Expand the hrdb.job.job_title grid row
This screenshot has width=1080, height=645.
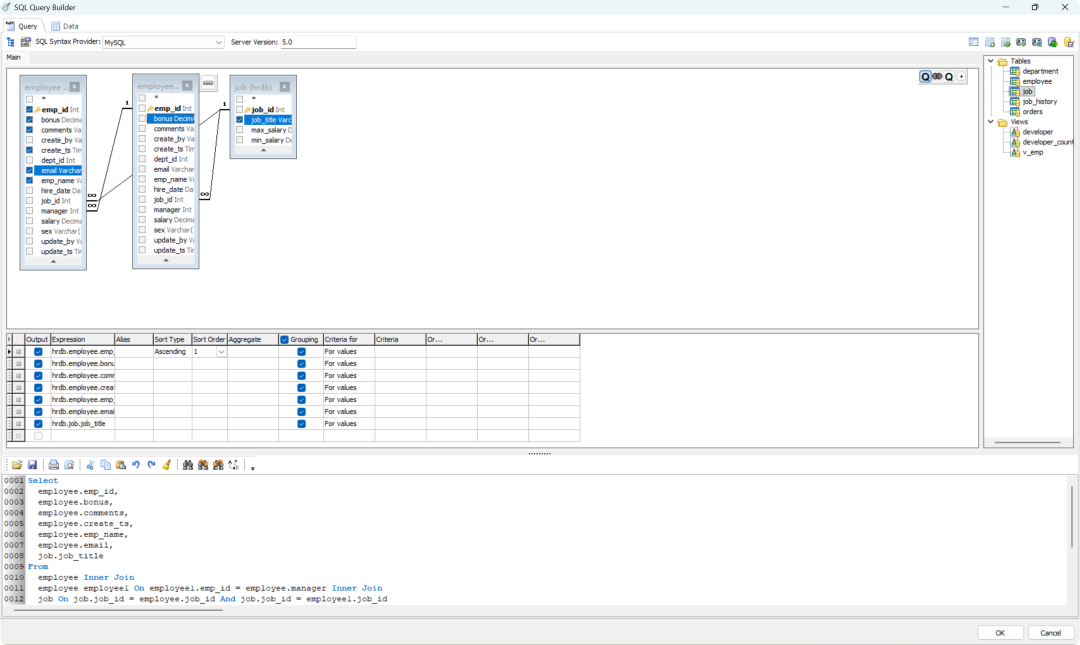[19, 424]
